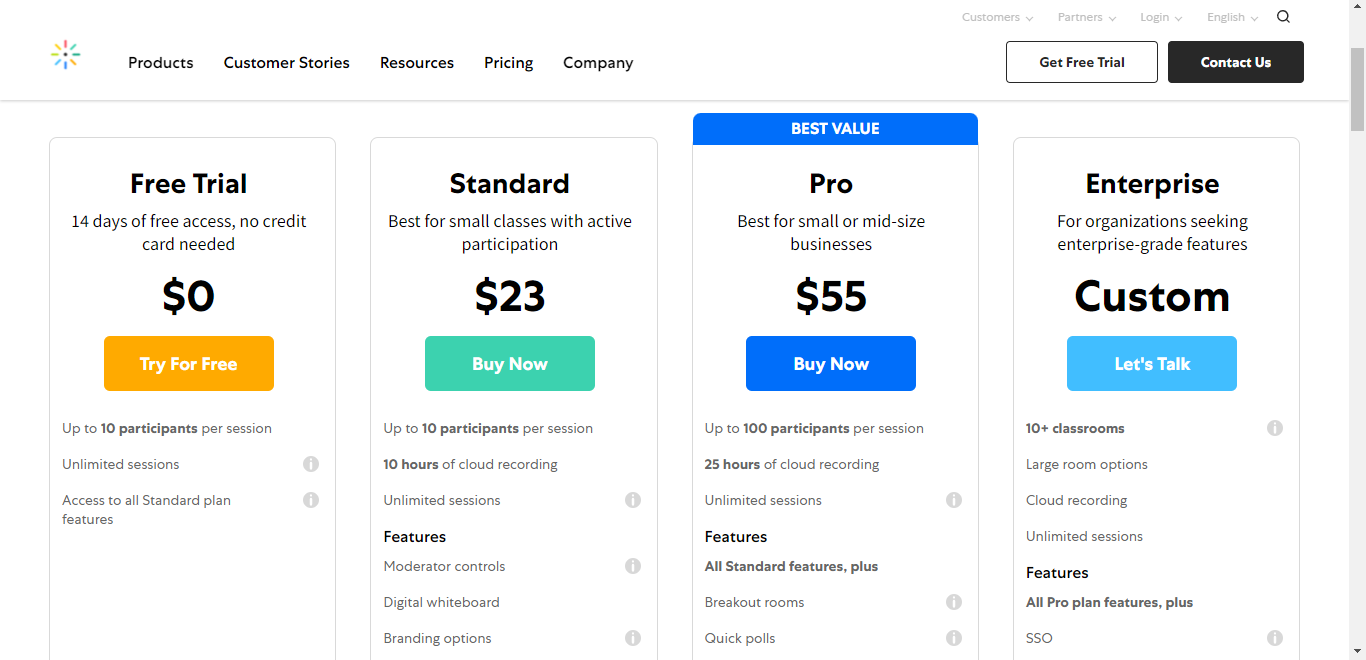This screenshot has width=1366, height=660.
Task: Open the Partners dropdown menu
Action: coord(1087,17)
